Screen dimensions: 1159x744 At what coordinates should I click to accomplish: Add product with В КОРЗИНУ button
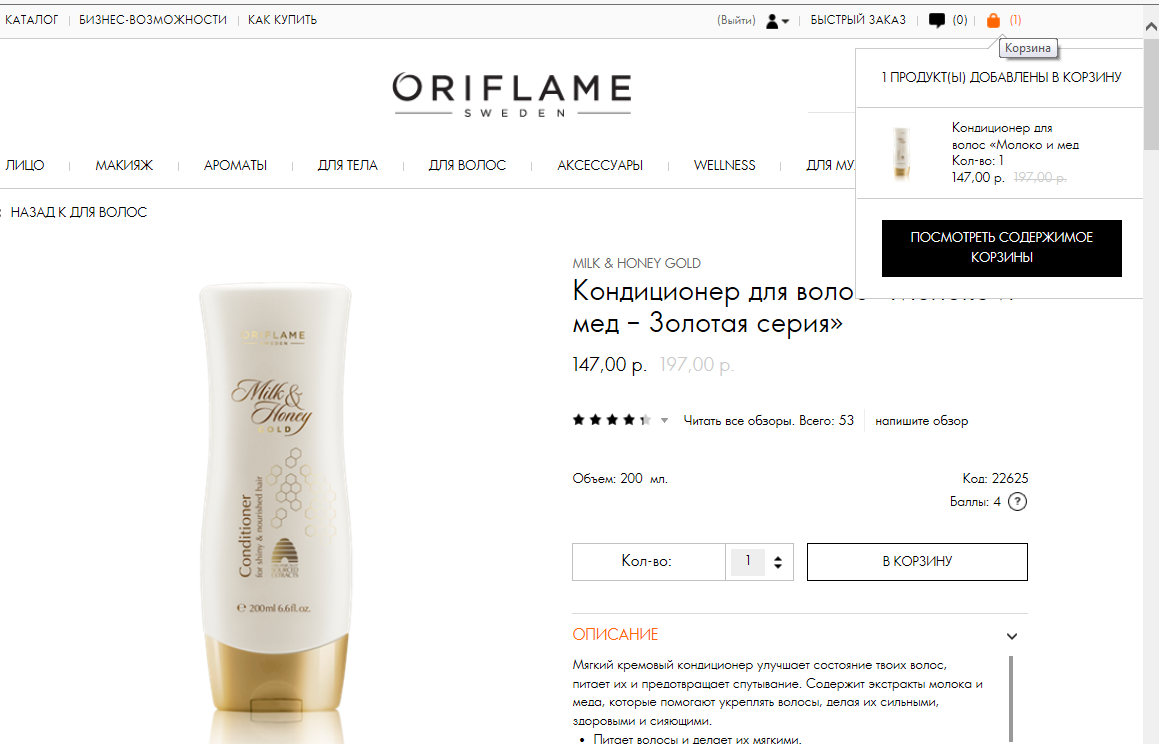tap(917, 562)
